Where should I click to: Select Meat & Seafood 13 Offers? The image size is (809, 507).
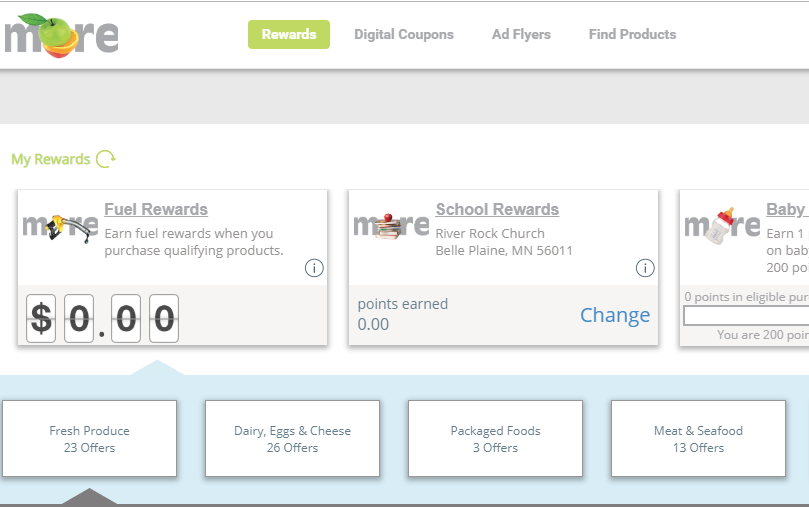tap(698, 439)
